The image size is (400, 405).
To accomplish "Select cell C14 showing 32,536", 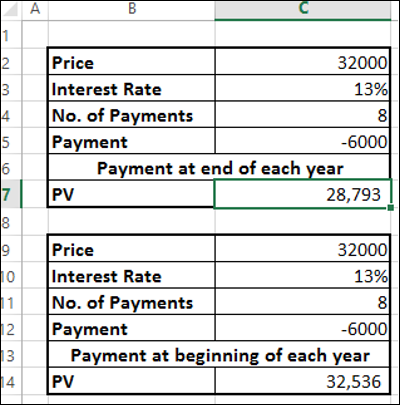I will point(303,381).
